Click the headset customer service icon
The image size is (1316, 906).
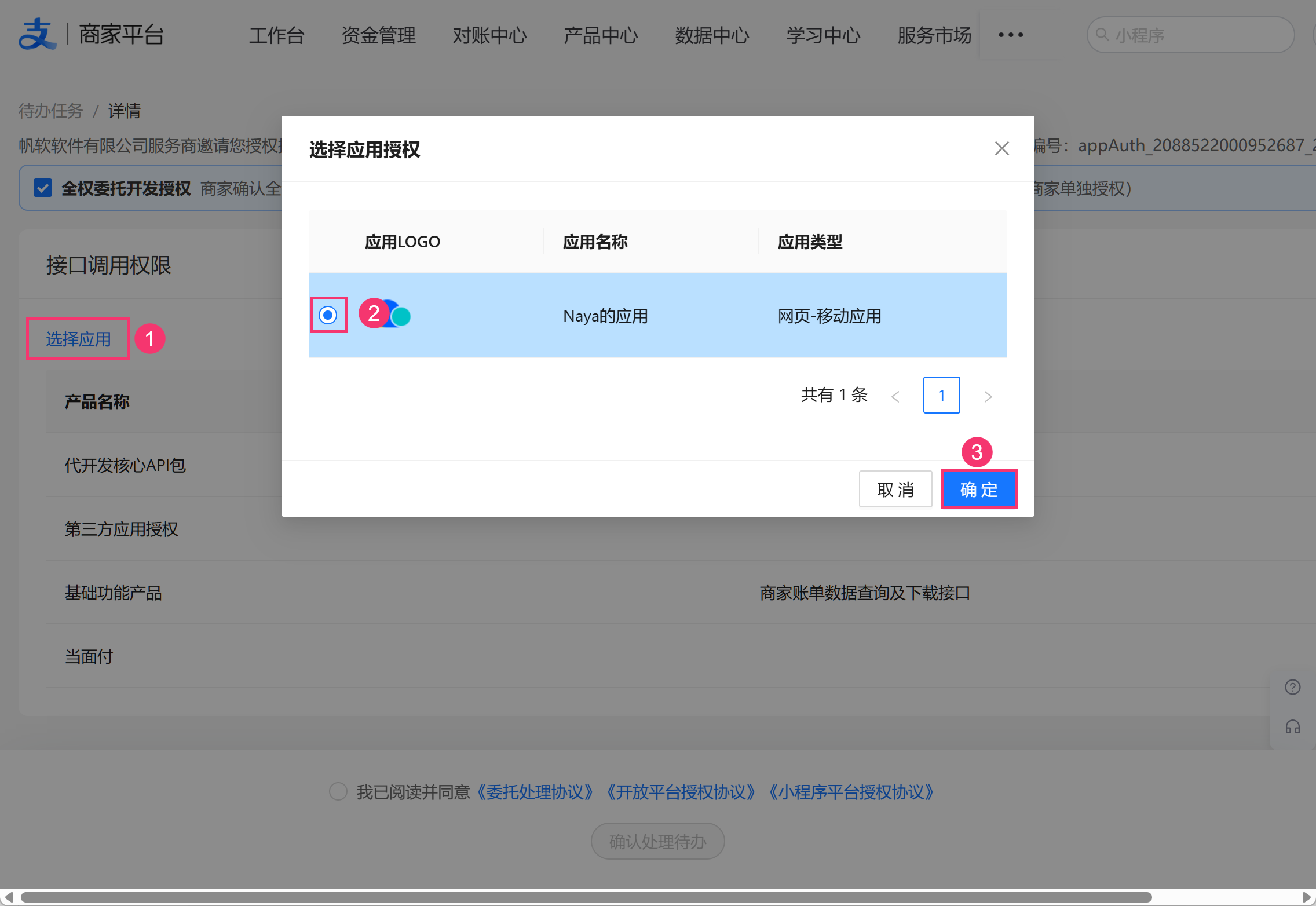[1292, 727]
